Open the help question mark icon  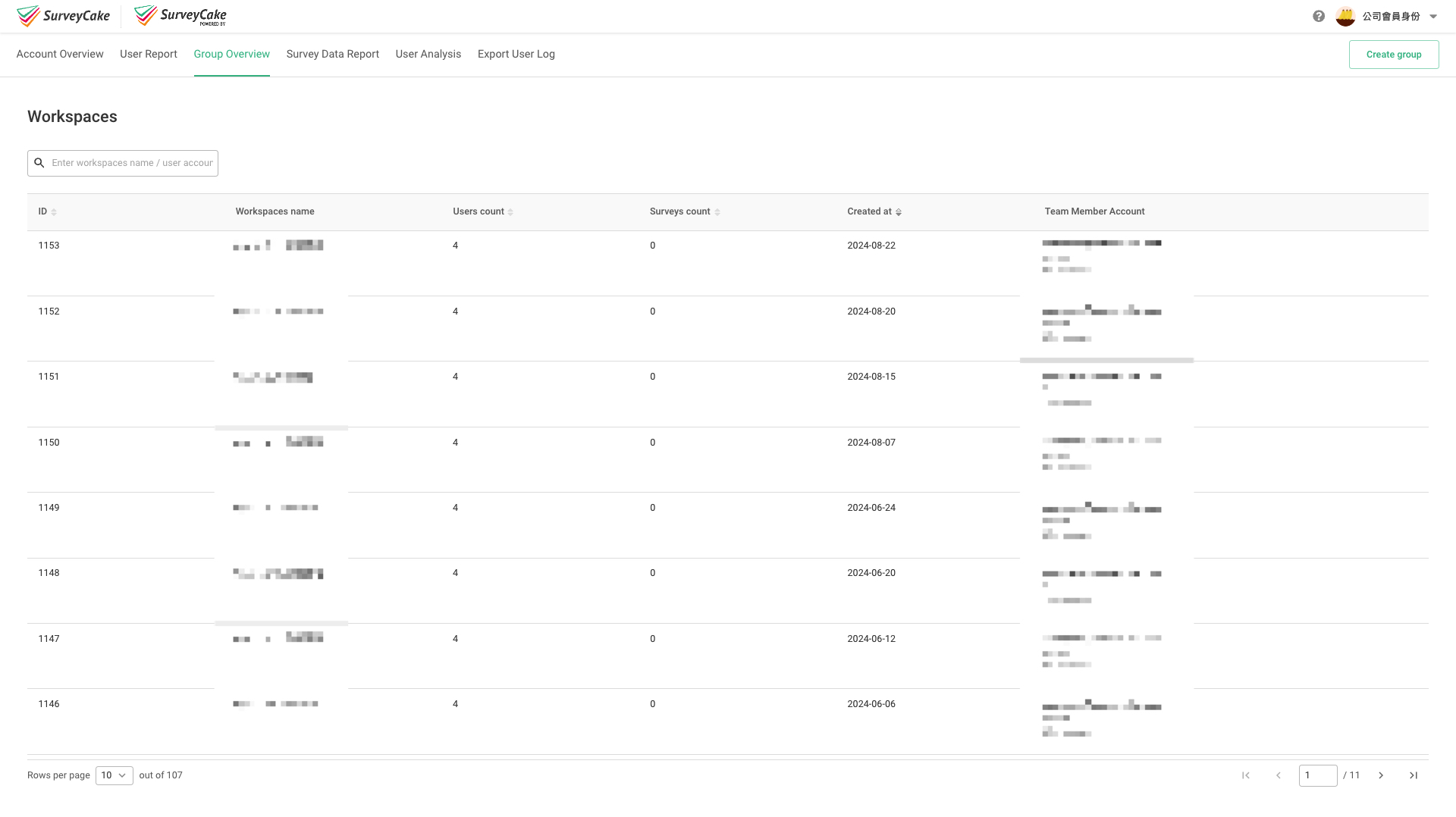[1319, 16]
